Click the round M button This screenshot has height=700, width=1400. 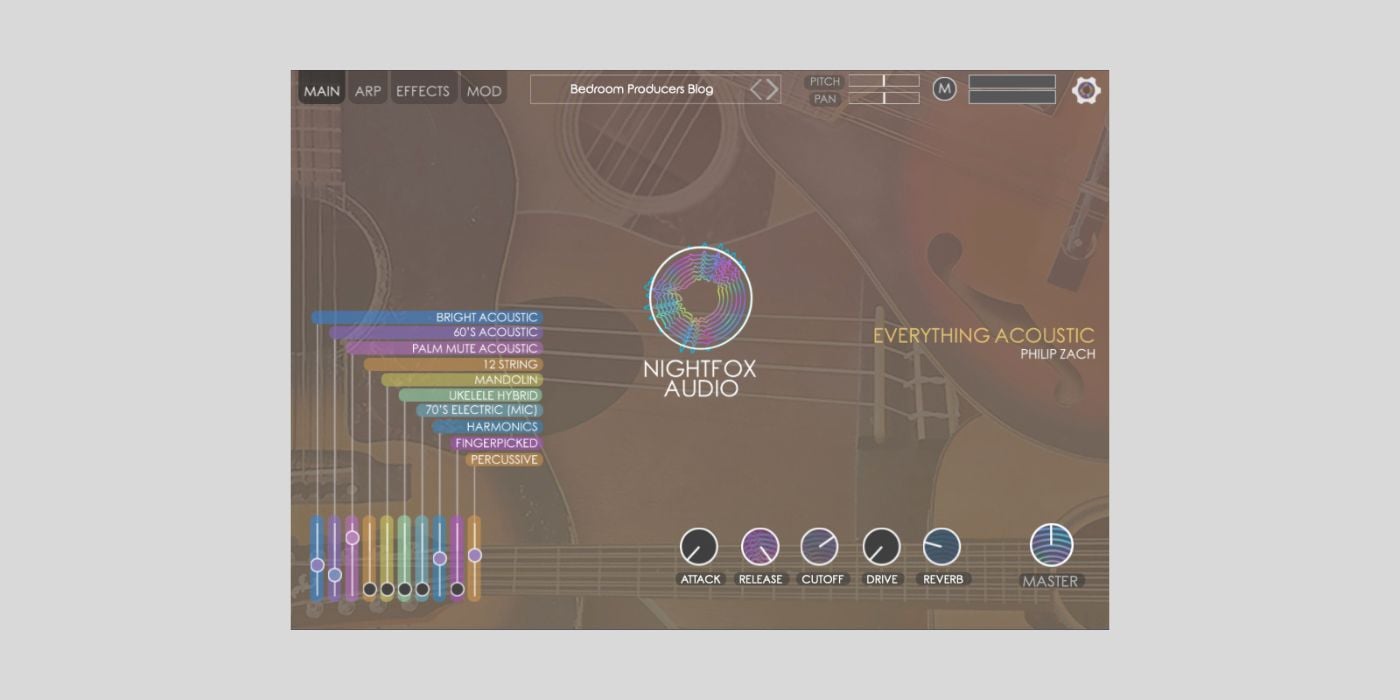[944, 89]
